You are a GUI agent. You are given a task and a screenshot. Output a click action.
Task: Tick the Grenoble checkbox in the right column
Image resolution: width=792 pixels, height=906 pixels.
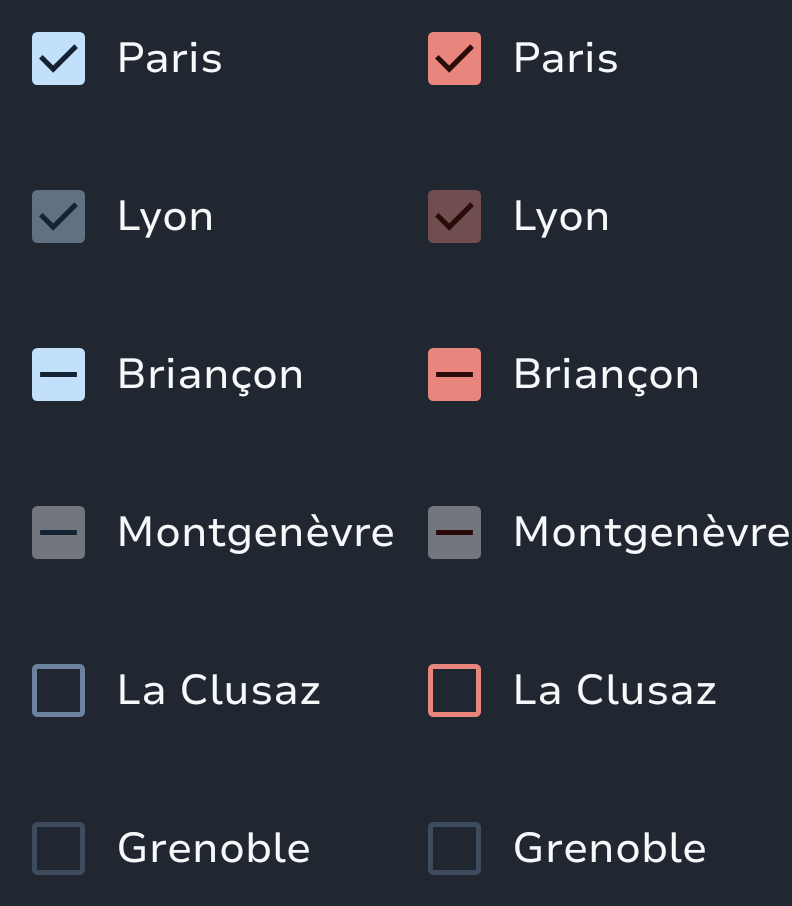click(x=454, y=848)
